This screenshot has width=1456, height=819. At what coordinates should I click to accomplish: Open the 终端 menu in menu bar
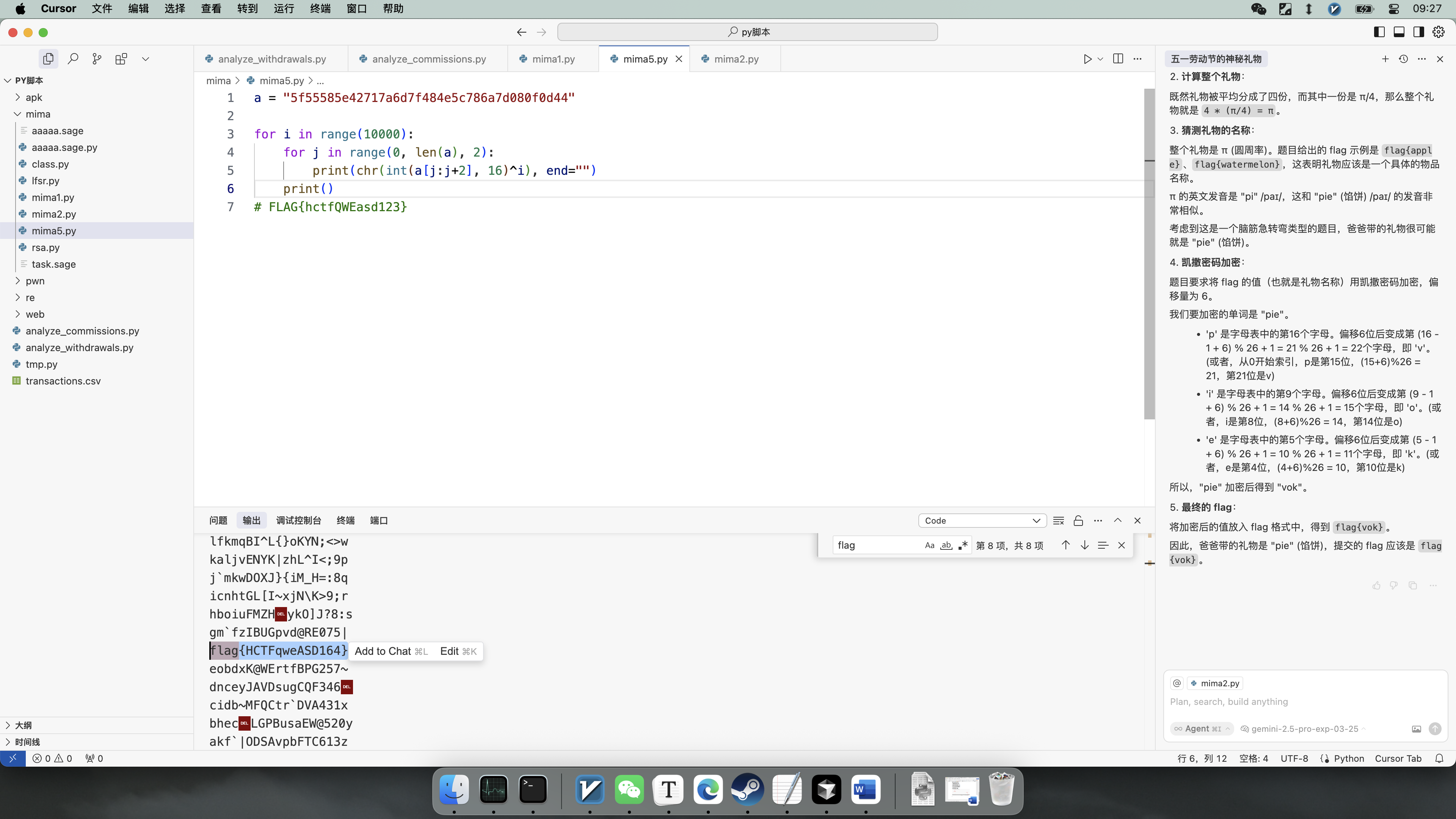[x=320, y=8]
